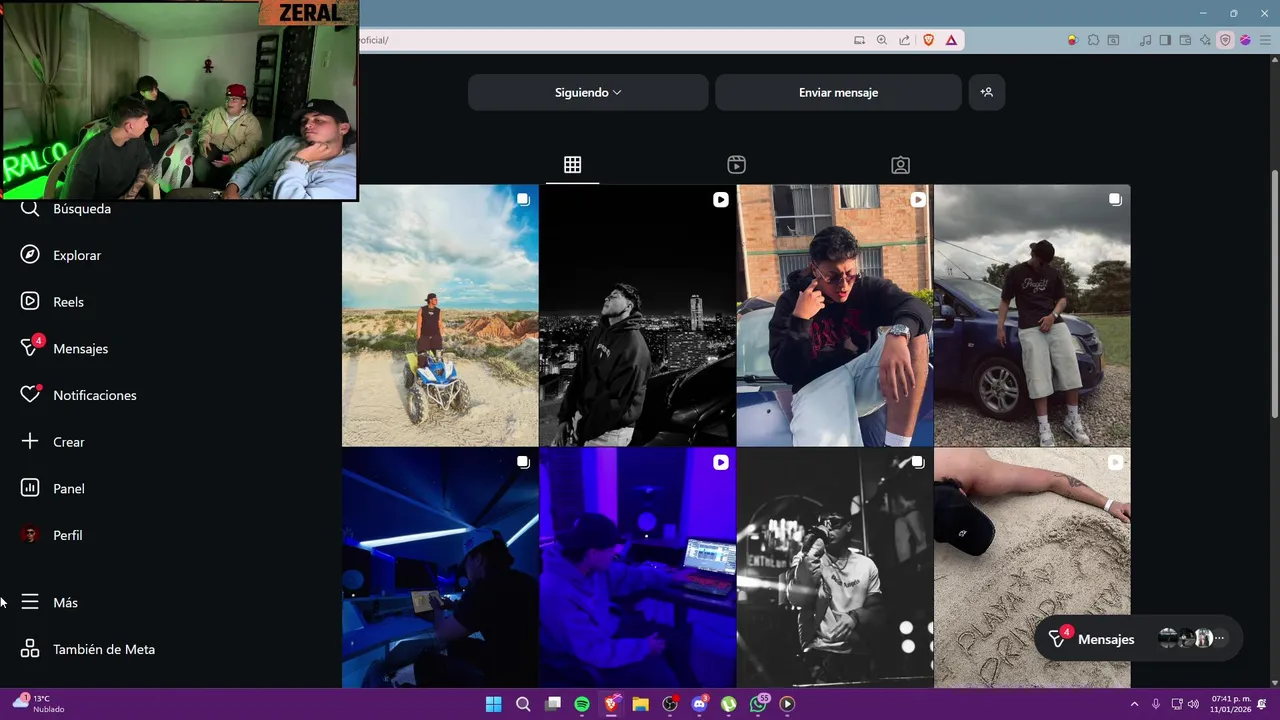This screenshot has height=720, width=1280.
Task: Open the Brave main menu
Action: coord(1265,40)
